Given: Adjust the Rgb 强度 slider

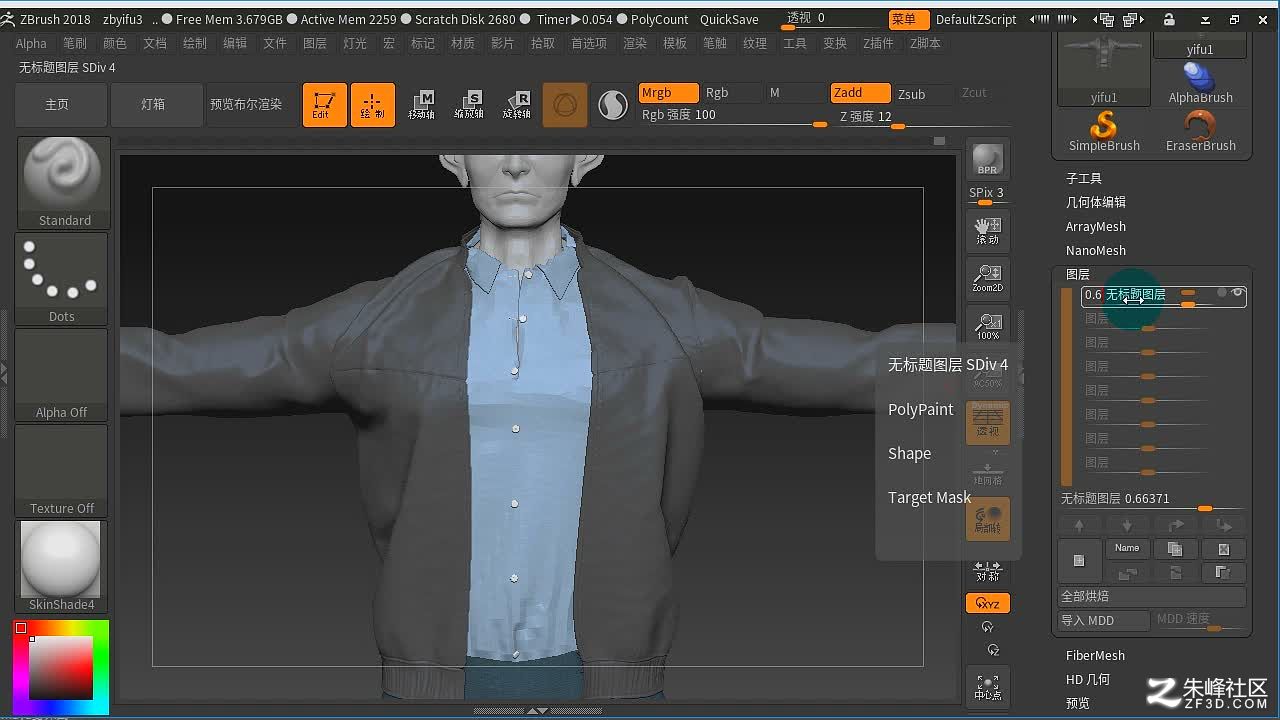Looking at the screenshot, I should (x=734, y=116).
